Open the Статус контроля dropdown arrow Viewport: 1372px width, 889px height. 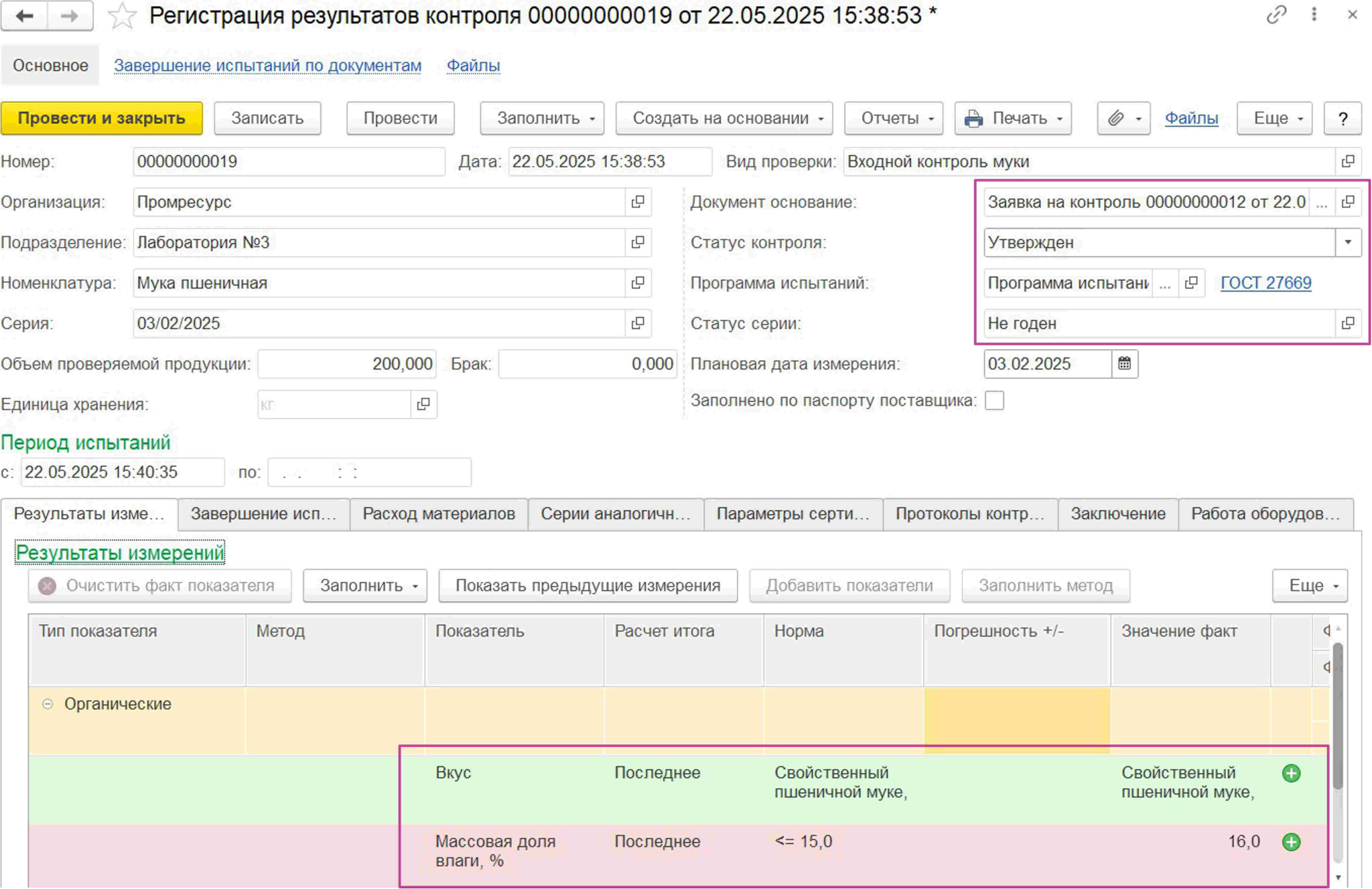[x=1348, y=243]
